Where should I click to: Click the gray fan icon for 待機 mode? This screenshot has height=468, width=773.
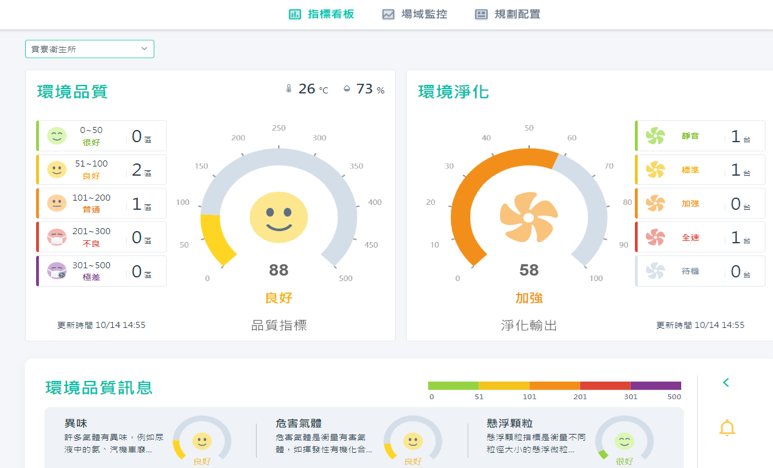pyautogui.click(x=655, y=271)
